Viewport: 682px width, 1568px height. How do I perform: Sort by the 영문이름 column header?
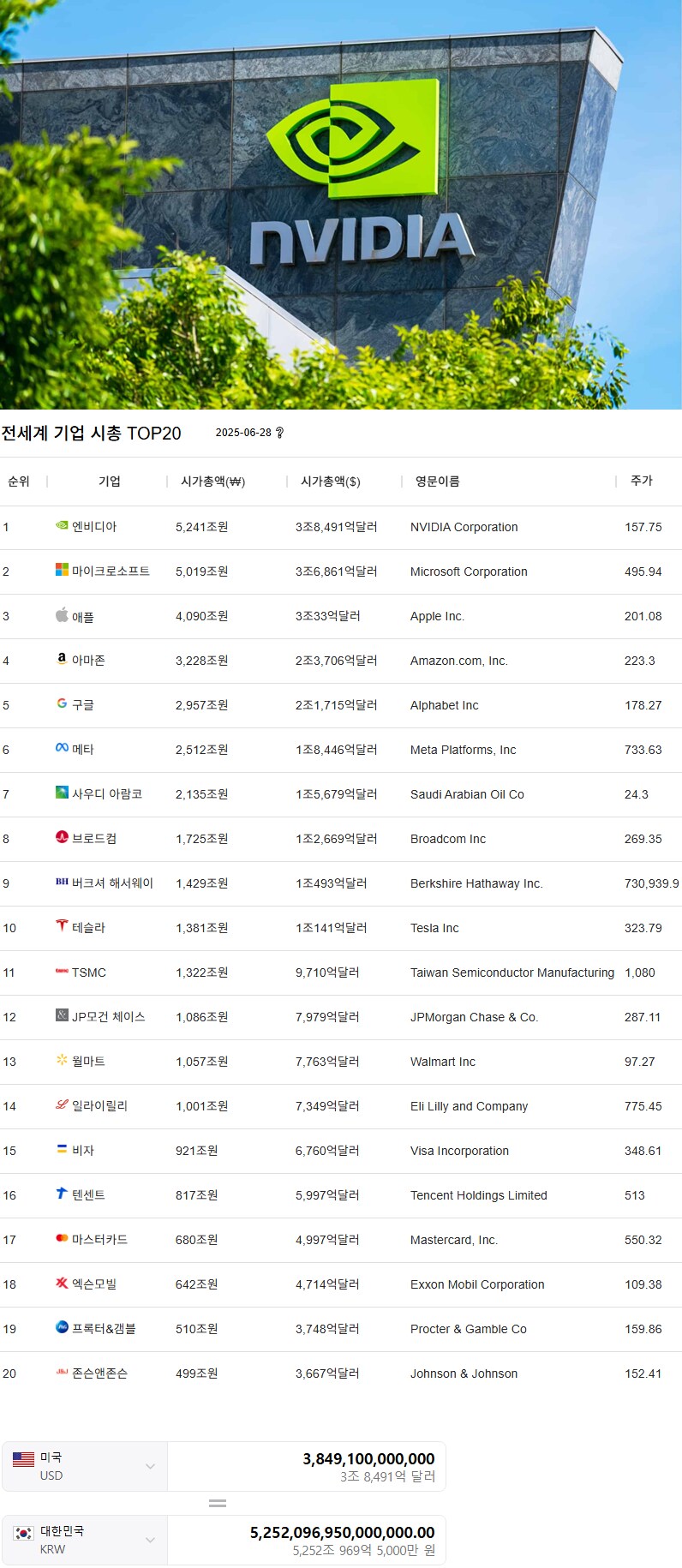pos(438,482)
